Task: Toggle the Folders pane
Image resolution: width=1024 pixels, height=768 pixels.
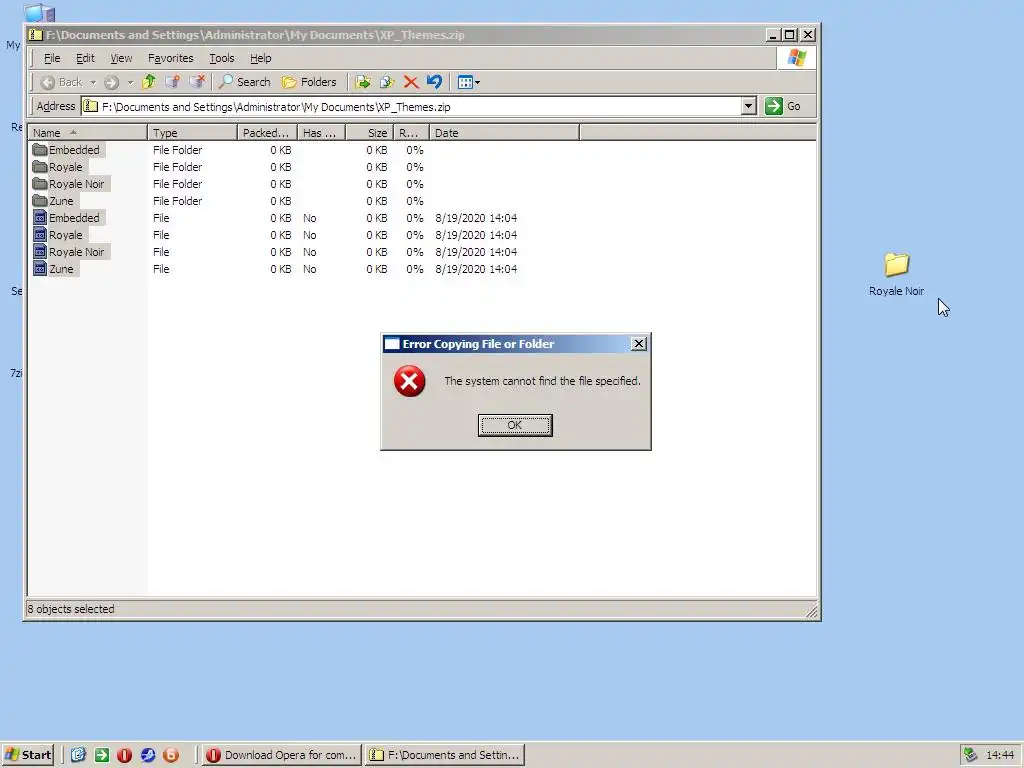Action: point(309,82)
